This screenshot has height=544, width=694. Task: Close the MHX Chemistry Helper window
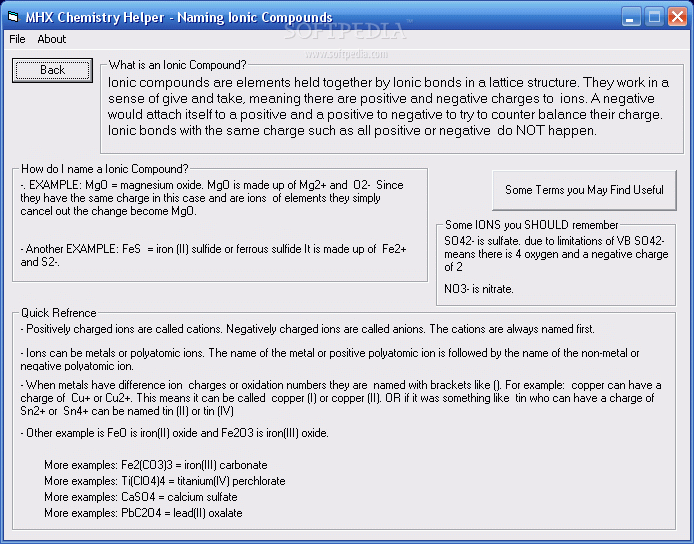pyautogui.click(x=677, y=17)
